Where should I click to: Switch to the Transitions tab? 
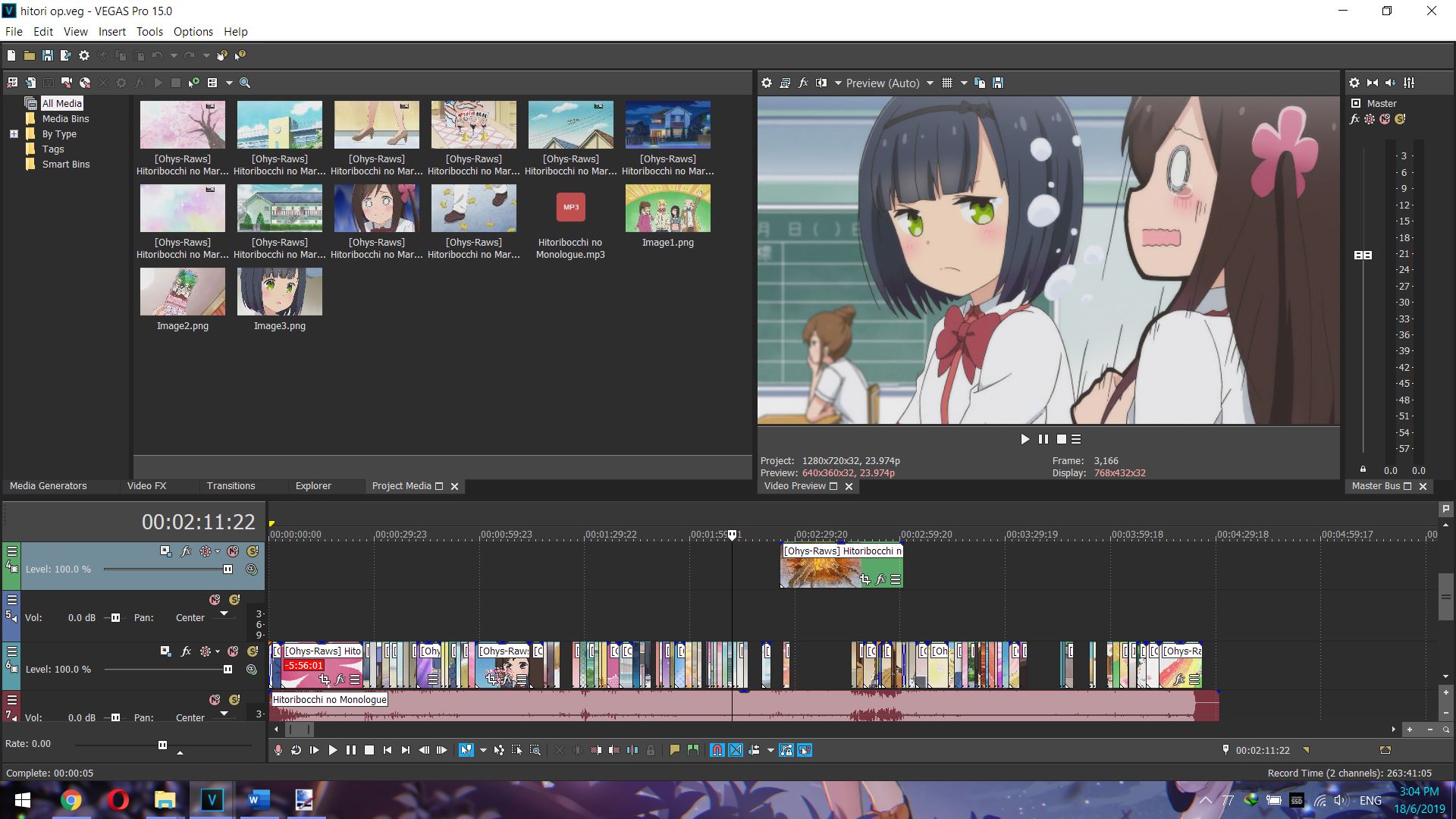tap(231, 486)
